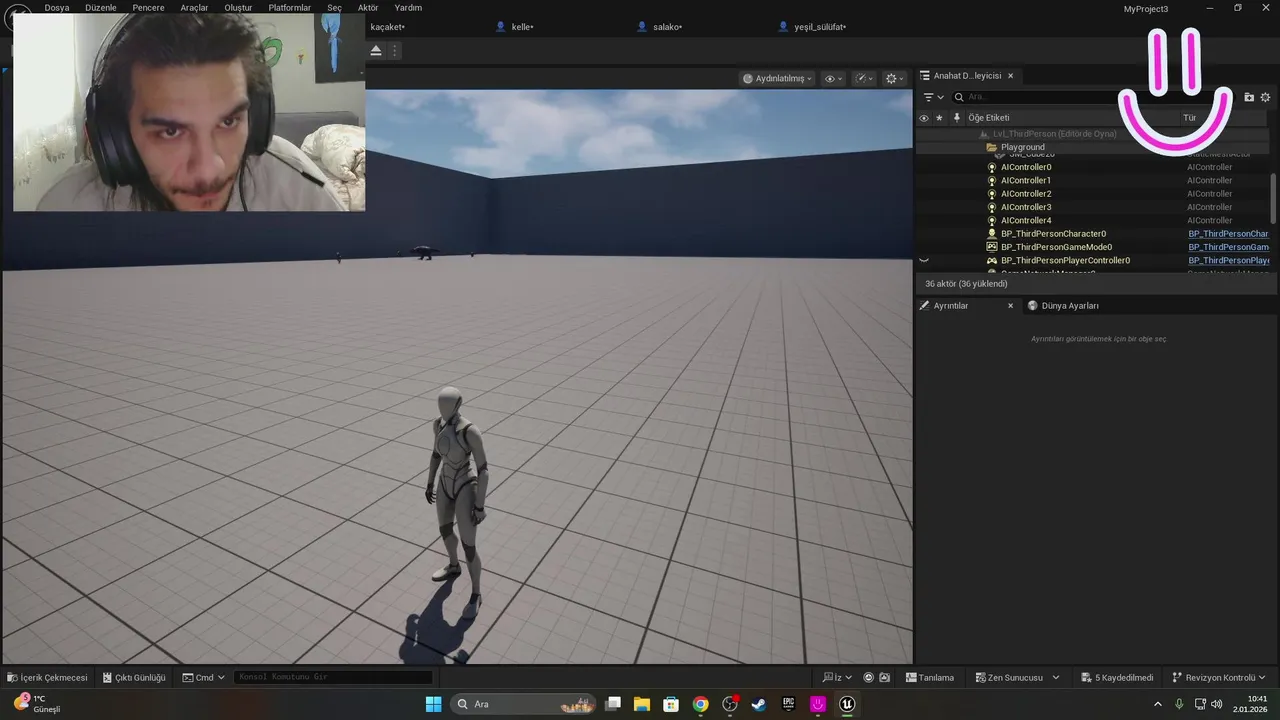The height and width of the screenshot is (720, 1280).
Task: Sort by Tür column header
Action: click(1190, 118)
